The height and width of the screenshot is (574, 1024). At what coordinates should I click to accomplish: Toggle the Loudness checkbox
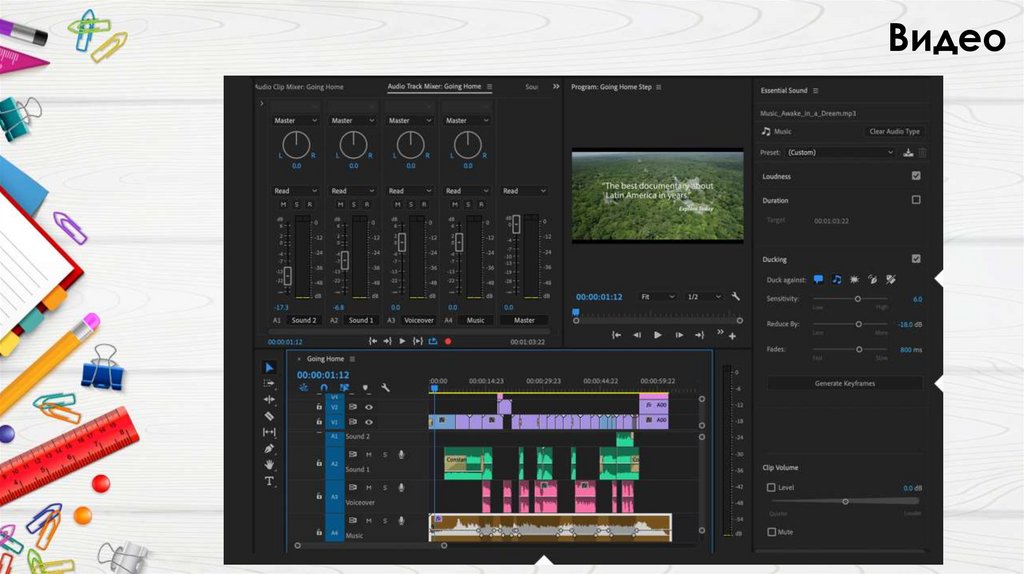pos(915,176)
